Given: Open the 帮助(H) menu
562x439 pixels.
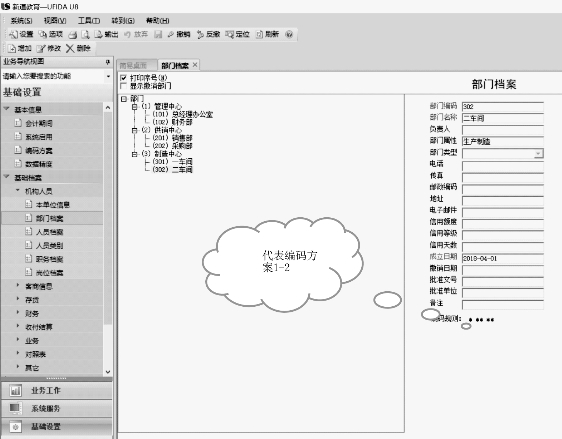Looking at the screenshot, I should pyautogui.click(x=157, y=20).
